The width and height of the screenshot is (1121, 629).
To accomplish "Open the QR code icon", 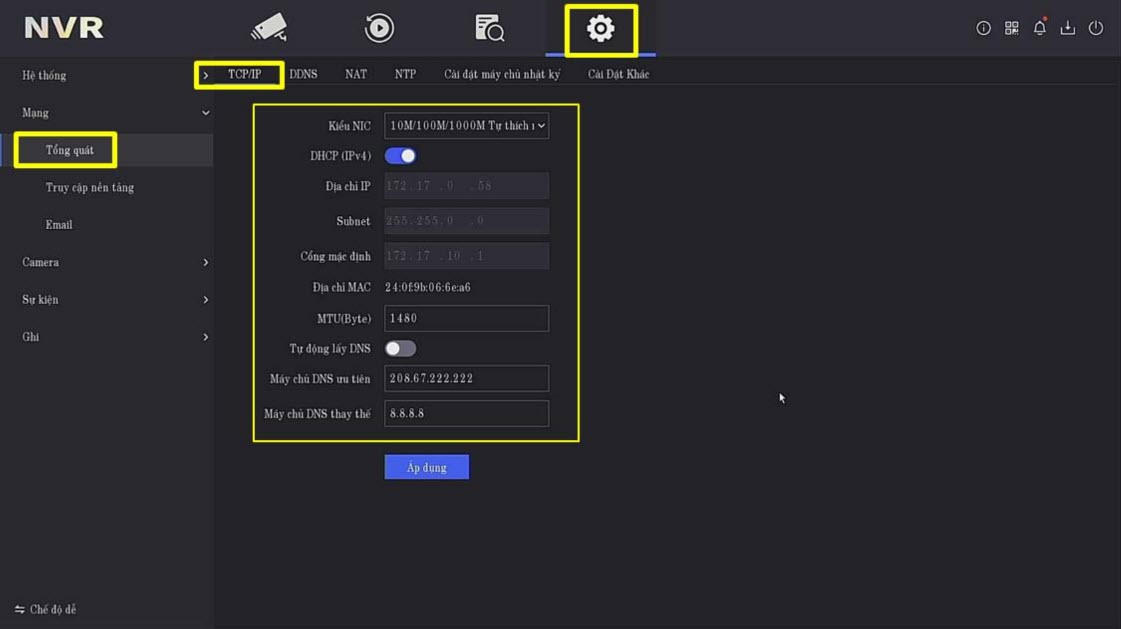I will click(x=1011, y=28).
